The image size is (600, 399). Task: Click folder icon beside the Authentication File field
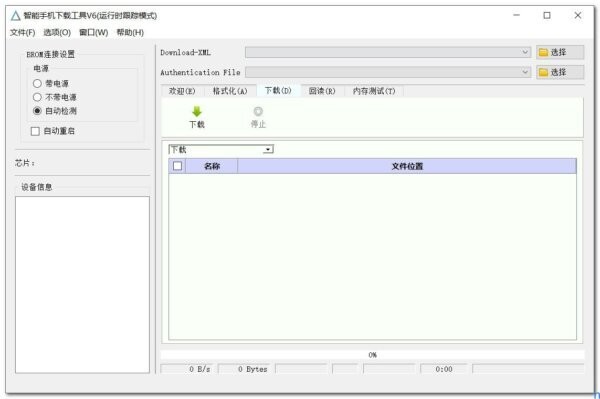click(x=543, y=72)
